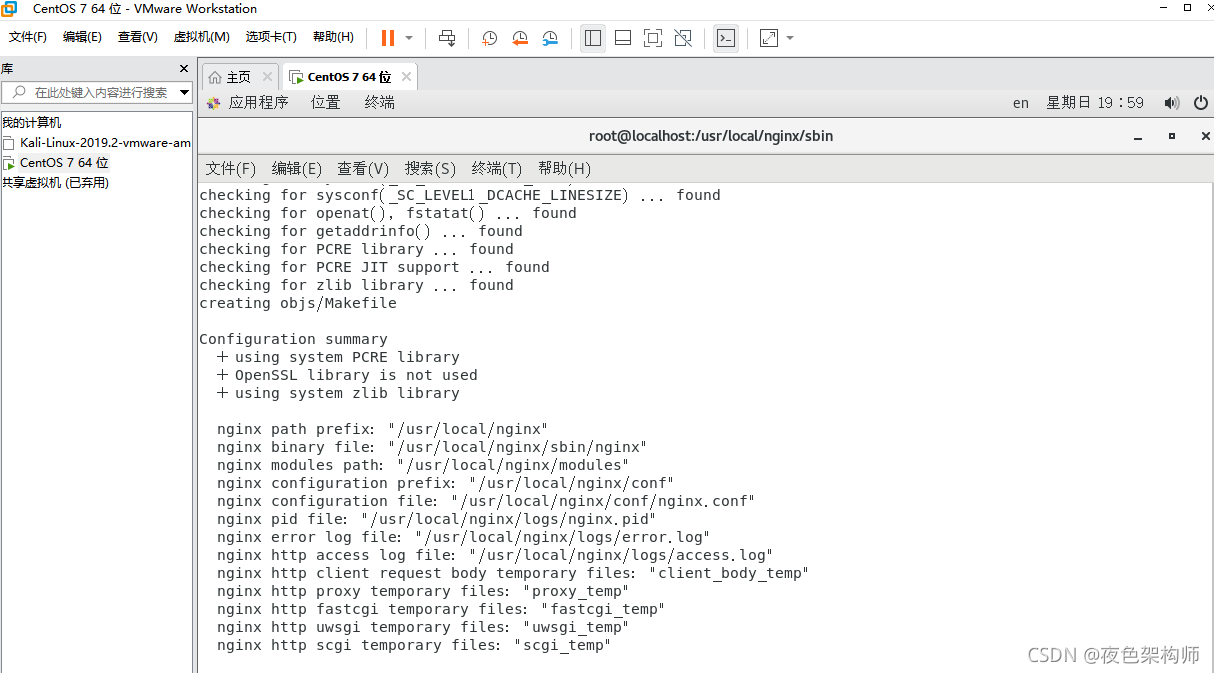Open terminal 编辑(E) menu

[297, 168]
